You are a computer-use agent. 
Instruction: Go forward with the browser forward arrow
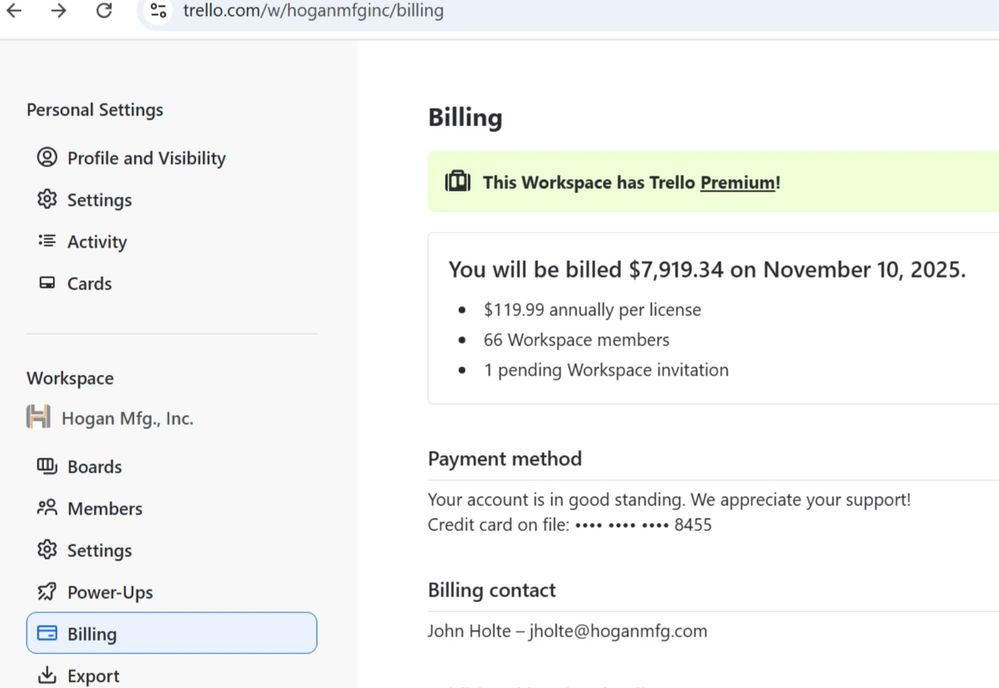pyautogui.click(x=59, y=10)
